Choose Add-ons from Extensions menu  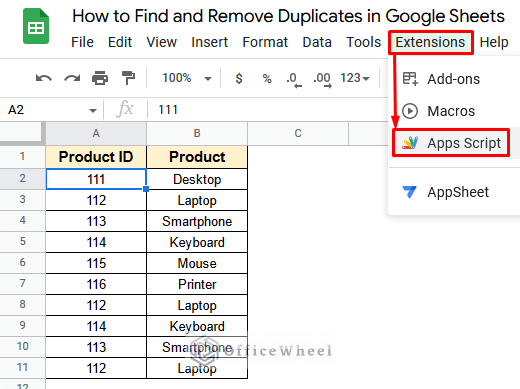click(454, 79)
